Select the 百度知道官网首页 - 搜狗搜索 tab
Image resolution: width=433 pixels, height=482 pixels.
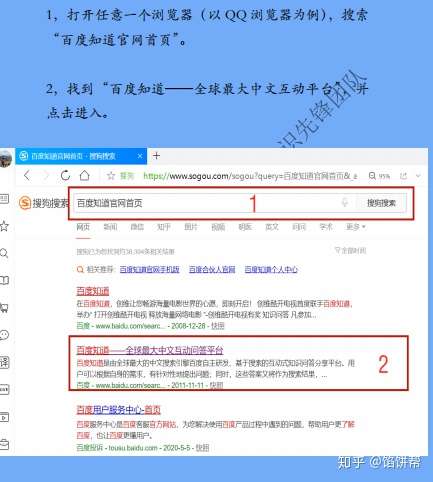(x=81, y=156)
